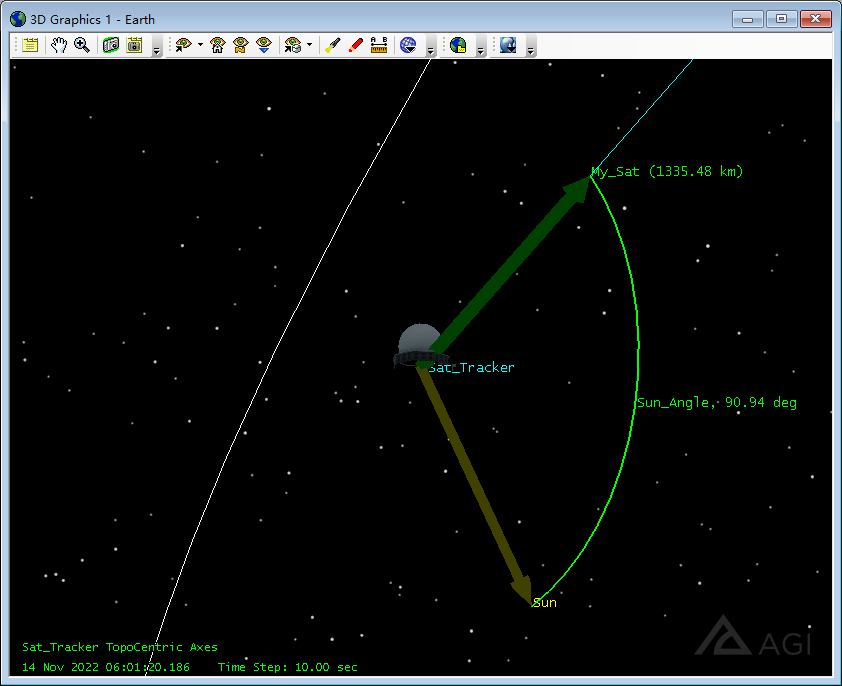The width and height of the screenshot is (842, 686).
Task: Click the orient-from-top eye icon
Action: pos(264,45)
